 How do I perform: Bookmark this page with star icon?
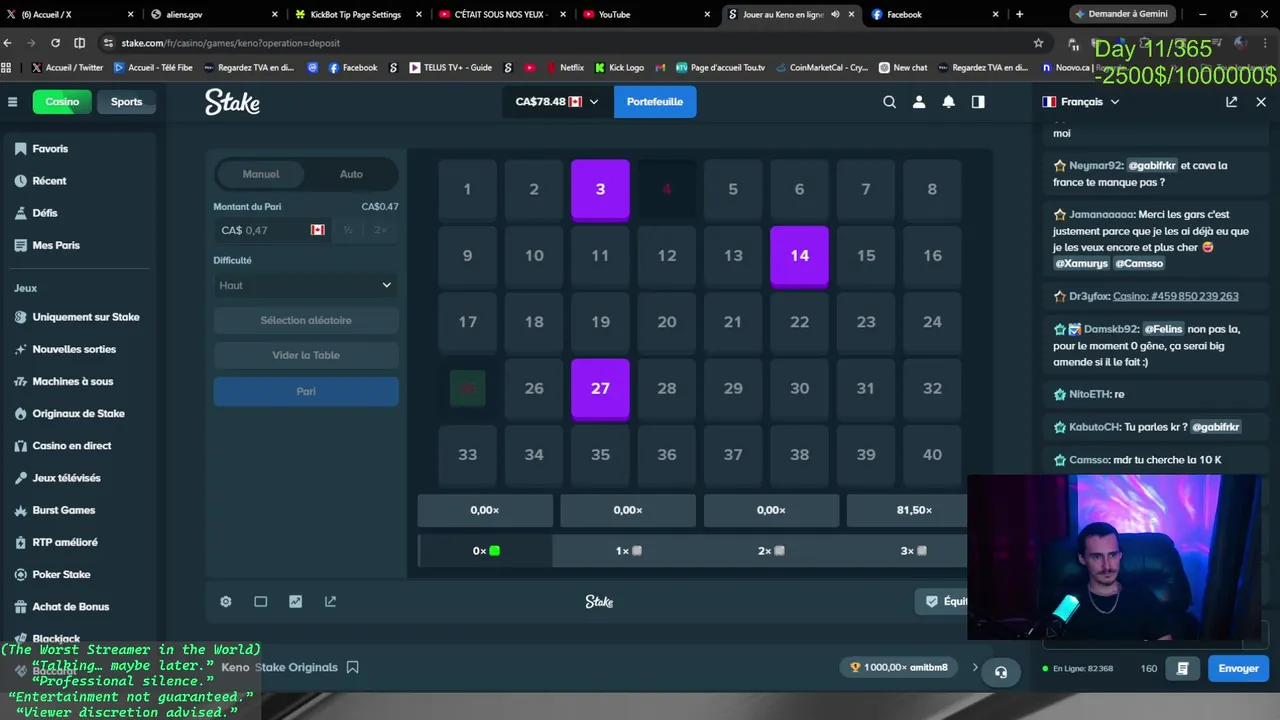click(x=1038, y=43)
